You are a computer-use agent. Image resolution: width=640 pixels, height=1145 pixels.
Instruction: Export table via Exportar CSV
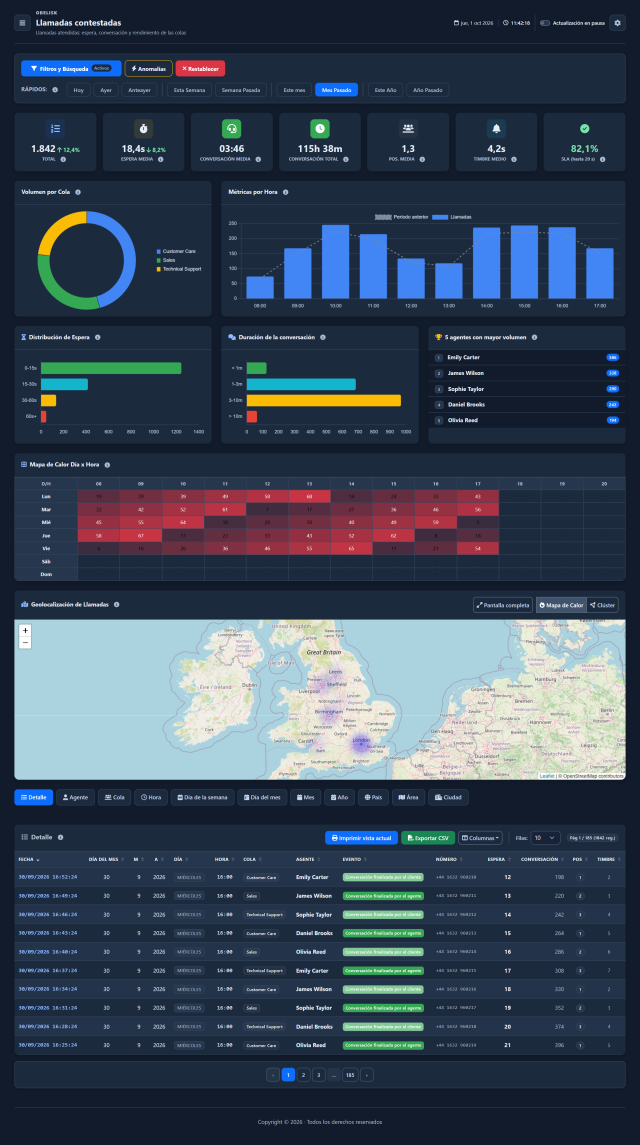[428, 838]
